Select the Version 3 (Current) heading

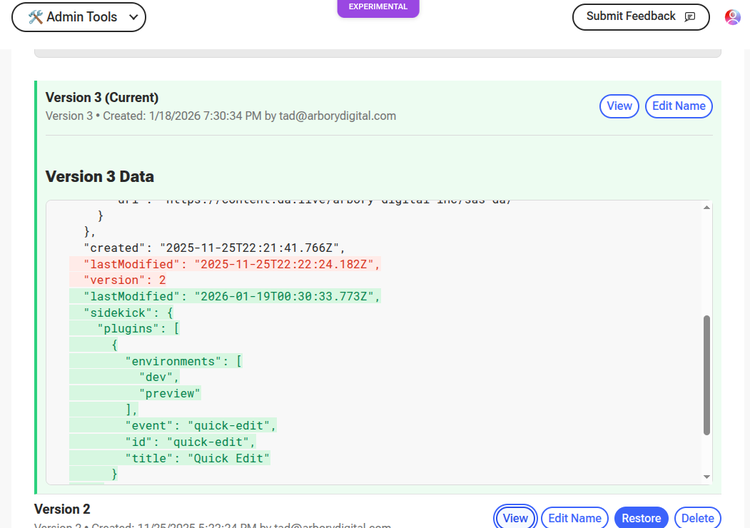[x=102, y=98]
